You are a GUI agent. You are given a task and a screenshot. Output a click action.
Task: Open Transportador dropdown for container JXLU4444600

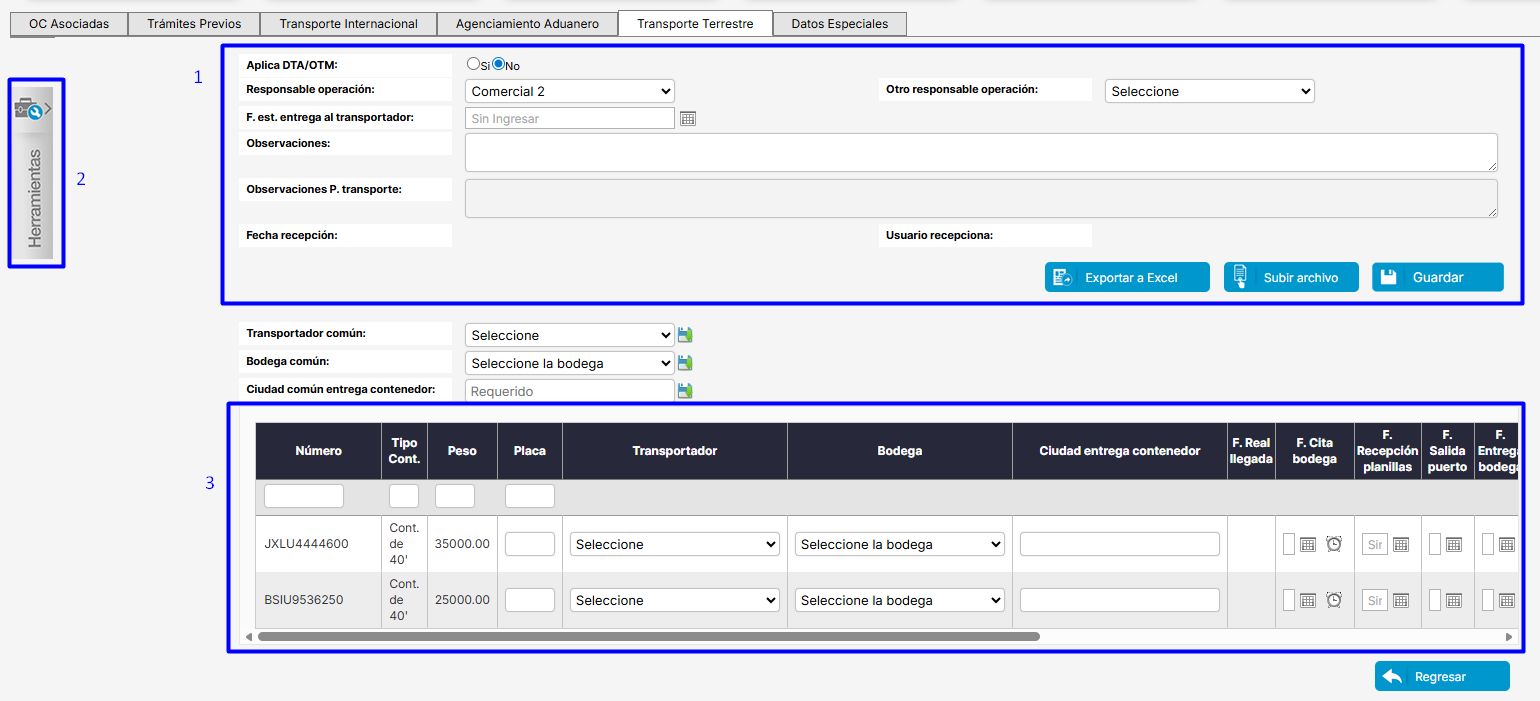675,544
